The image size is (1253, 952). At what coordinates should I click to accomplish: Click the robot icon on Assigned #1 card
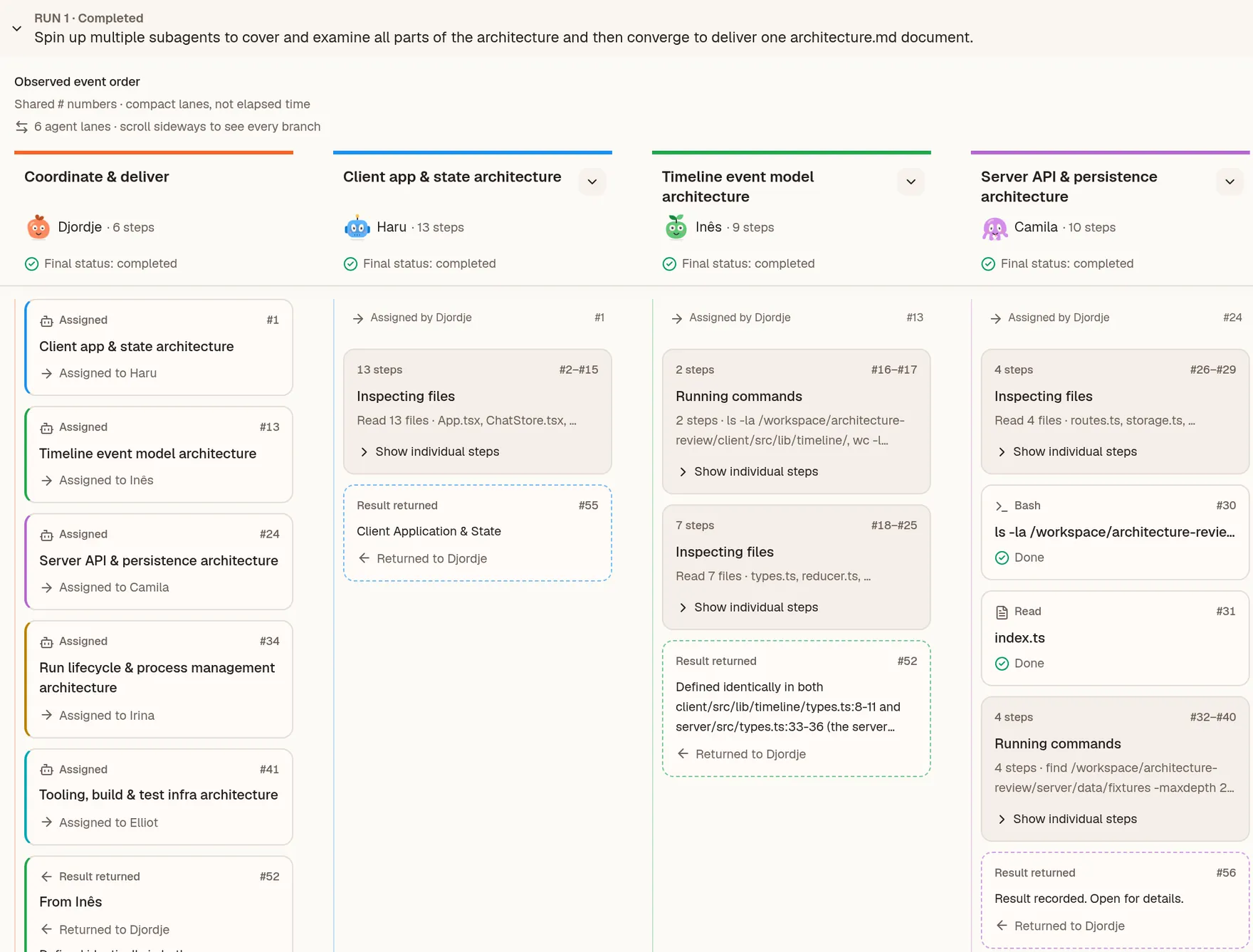click(46, 320)
